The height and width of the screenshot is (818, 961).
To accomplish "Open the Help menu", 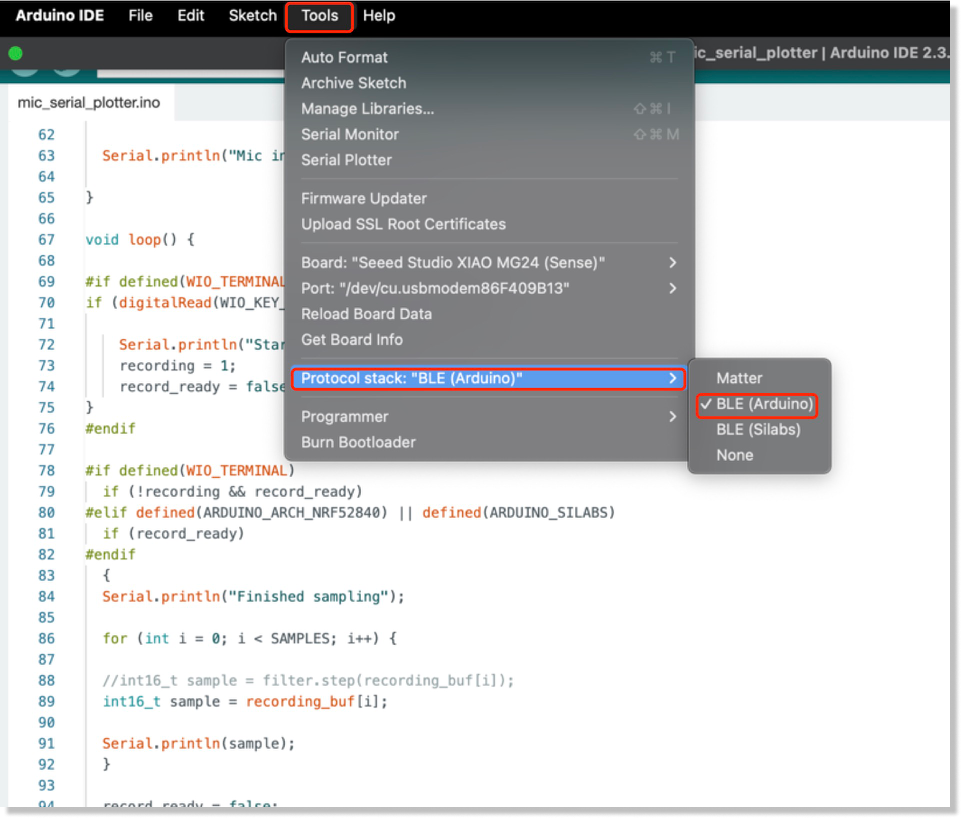I will (x=379, y=16).
